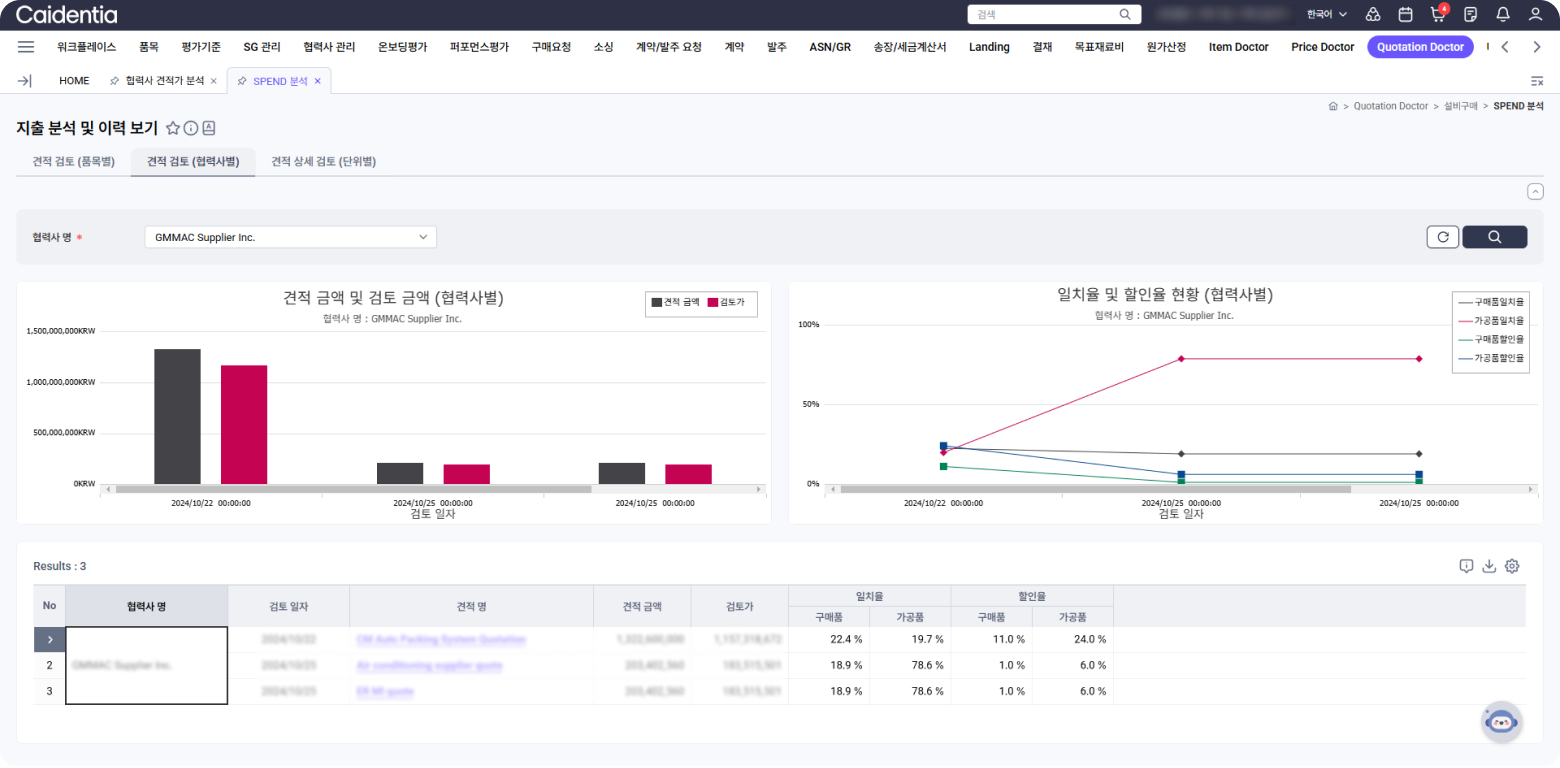
Task: Open the shopping cart with badge
Action: pyautogui.click(x=1438, y=14)
